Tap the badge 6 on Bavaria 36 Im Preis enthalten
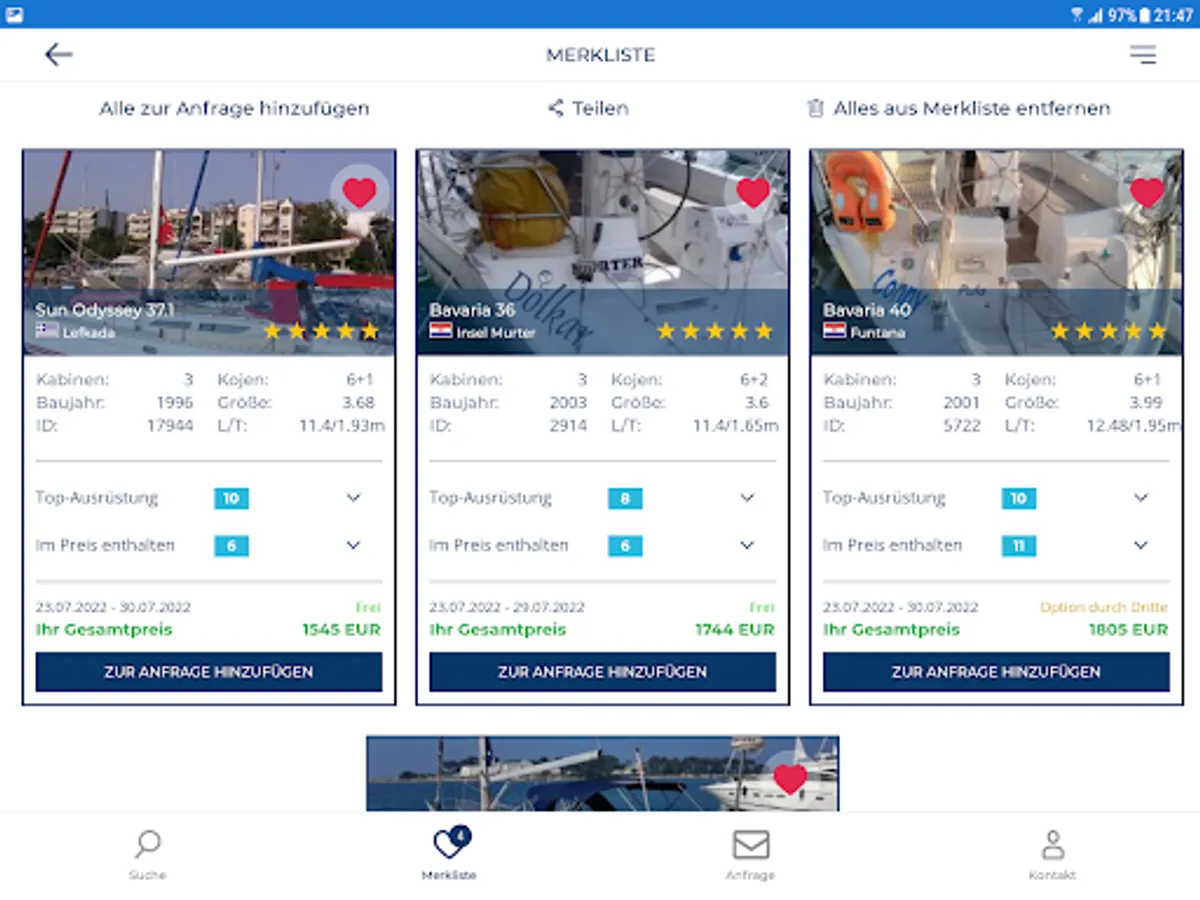Image resolution: width=1200 pixels, height=900 pixels. point(625,546)
